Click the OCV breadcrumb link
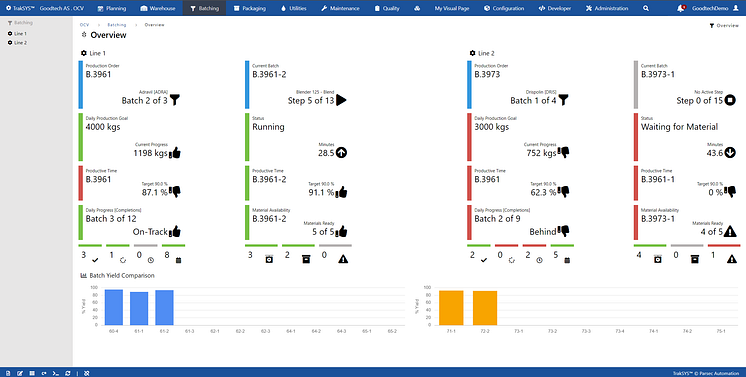The width and height of the screenshot is (746, 377). 84,25
